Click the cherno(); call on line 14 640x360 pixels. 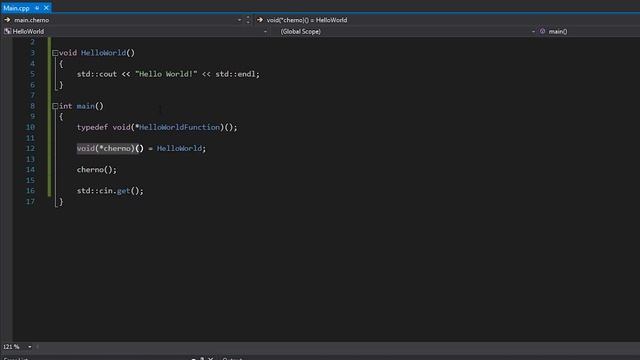click(x=97, y=169)
